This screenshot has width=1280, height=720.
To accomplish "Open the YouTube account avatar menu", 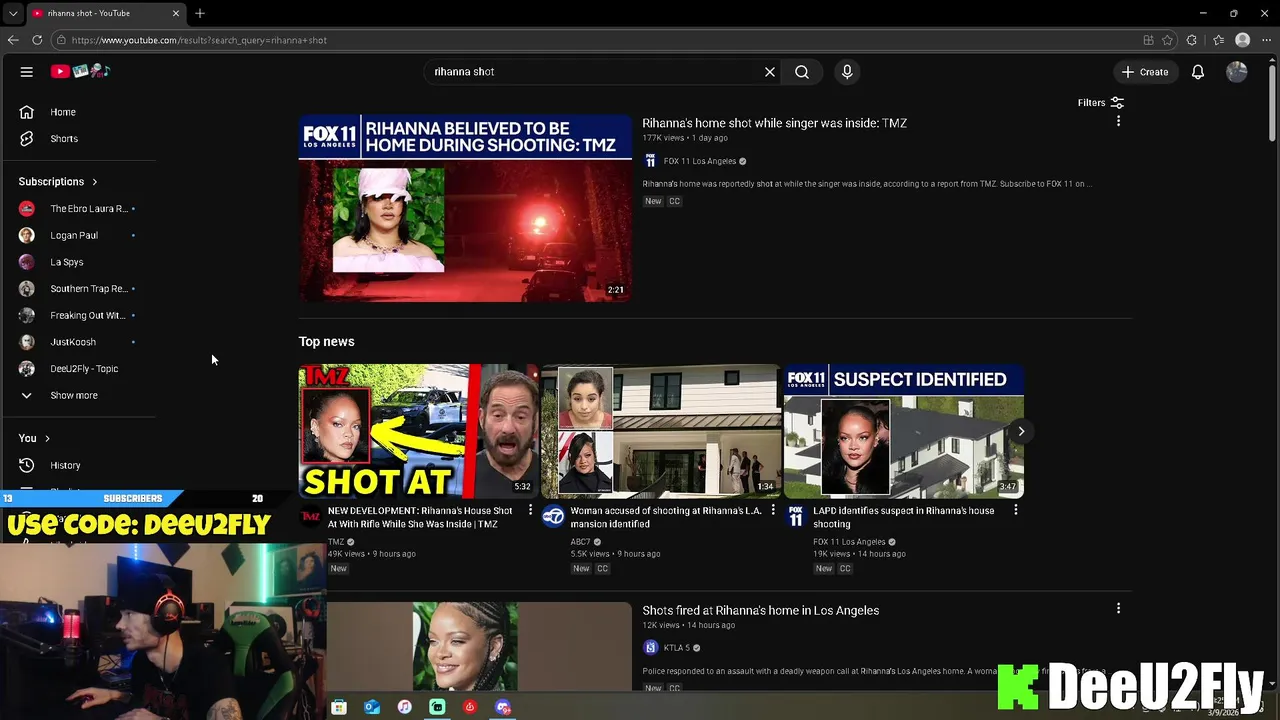I will 1237,72.
